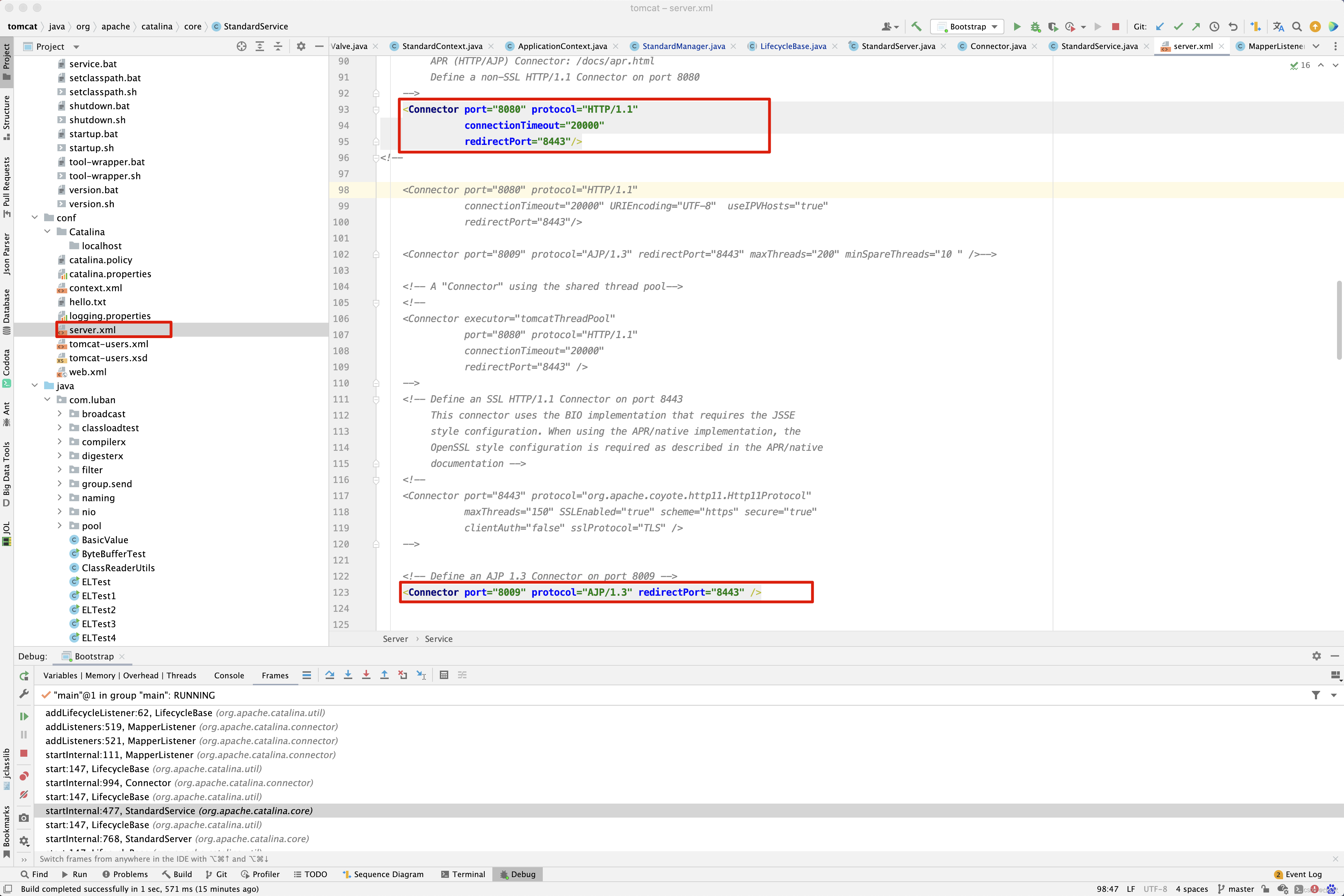The width and height of the screenshot is (1344, 896).
Task: Start debugging with the bug icon
Action: [x=1035, y=26]
